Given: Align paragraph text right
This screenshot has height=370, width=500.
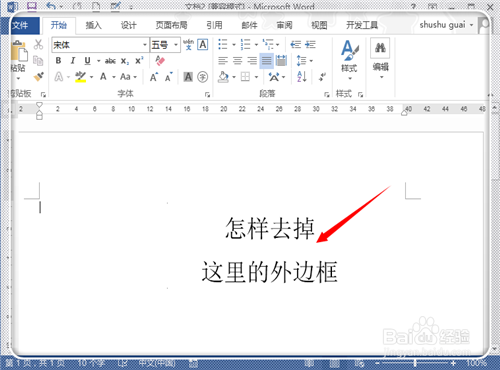Looking at the screenshot, I should [x=252, y=61].
